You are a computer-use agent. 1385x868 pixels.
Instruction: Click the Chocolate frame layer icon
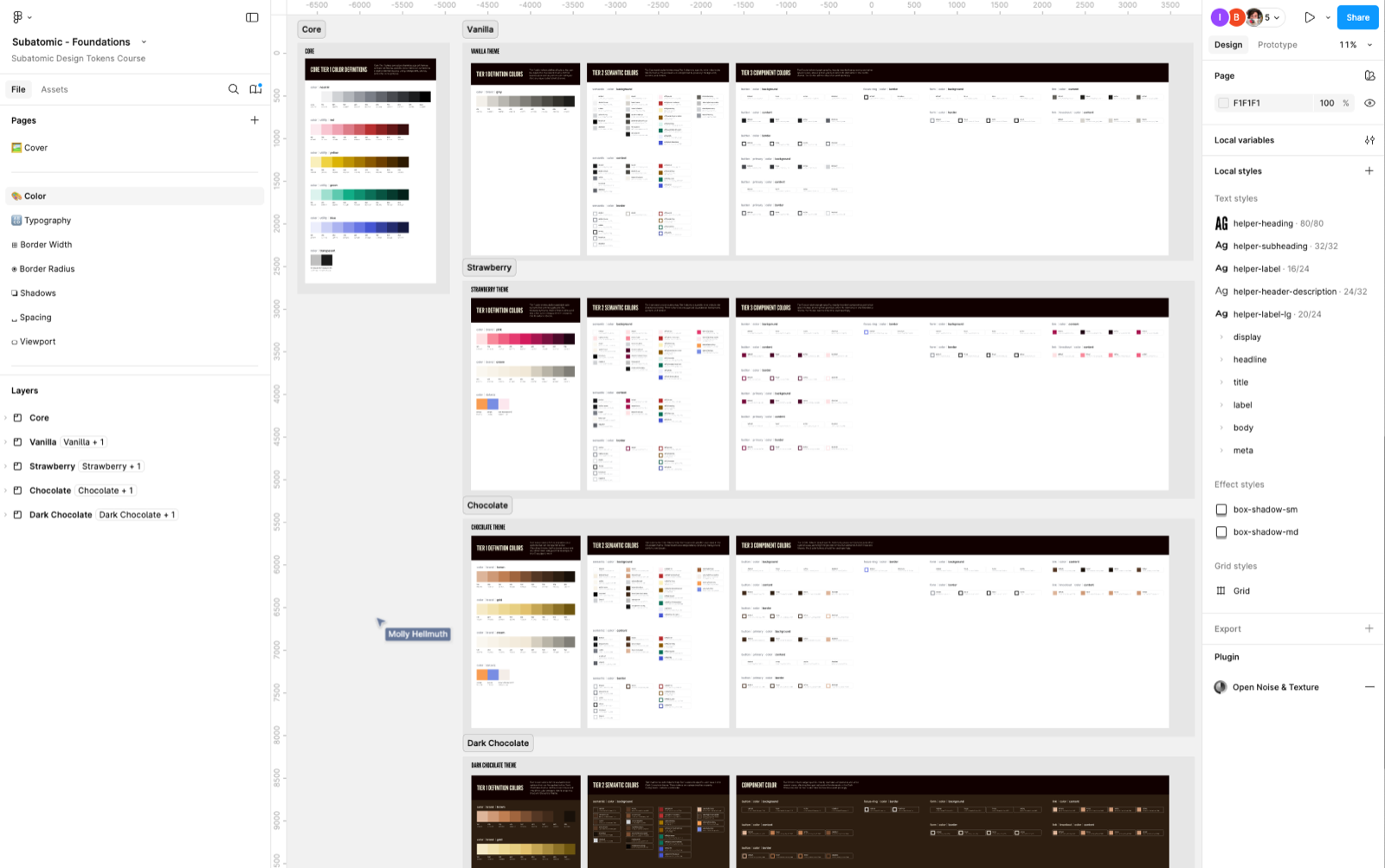pyautogui.click(x=17, y=491)
